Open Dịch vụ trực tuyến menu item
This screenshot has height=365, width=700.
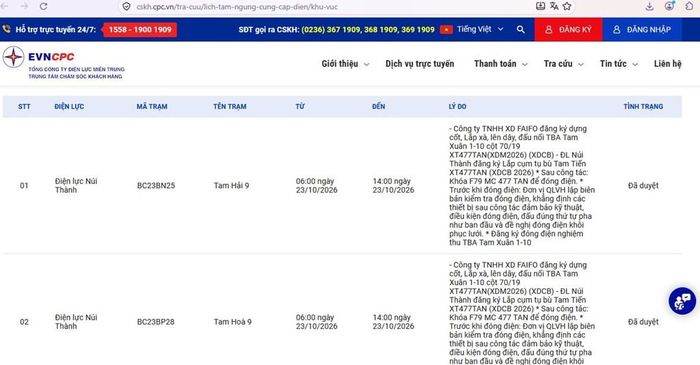coord(420,64)
